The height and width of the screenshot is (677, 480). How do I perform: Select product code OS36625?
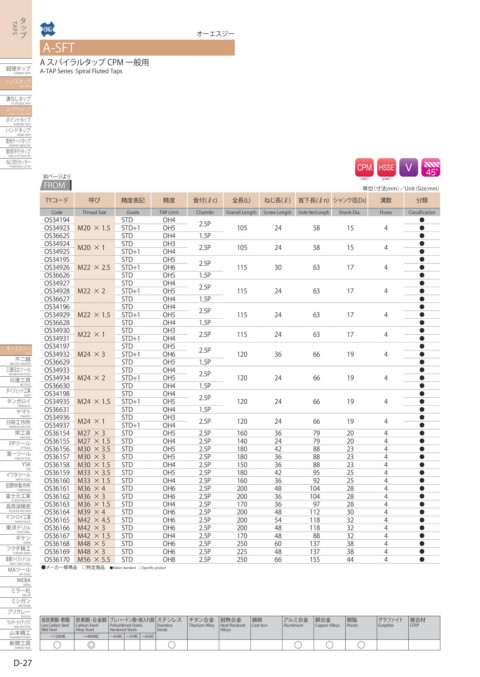click(57, 236)
